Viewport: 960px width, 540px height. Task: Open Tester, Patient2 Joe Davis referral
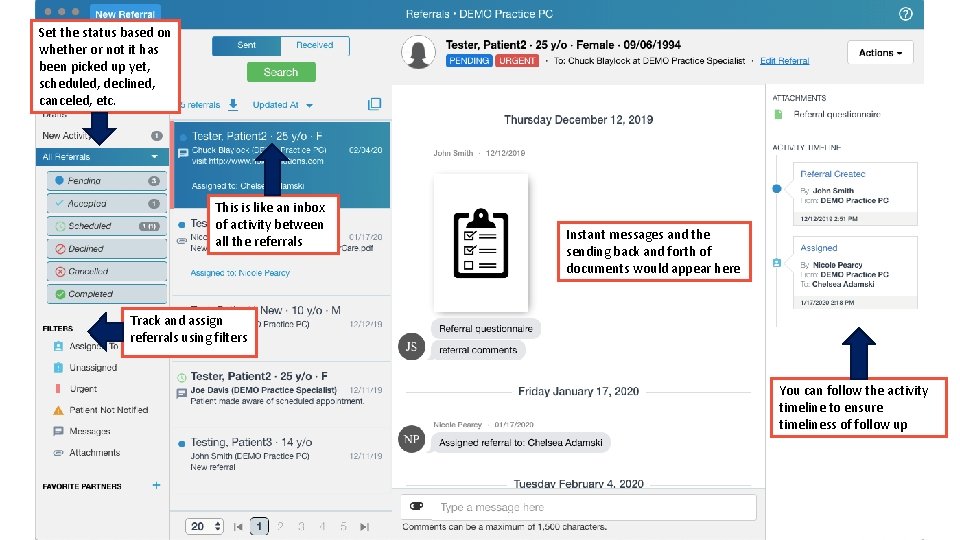pyautogui.click(x=281, y=389)
